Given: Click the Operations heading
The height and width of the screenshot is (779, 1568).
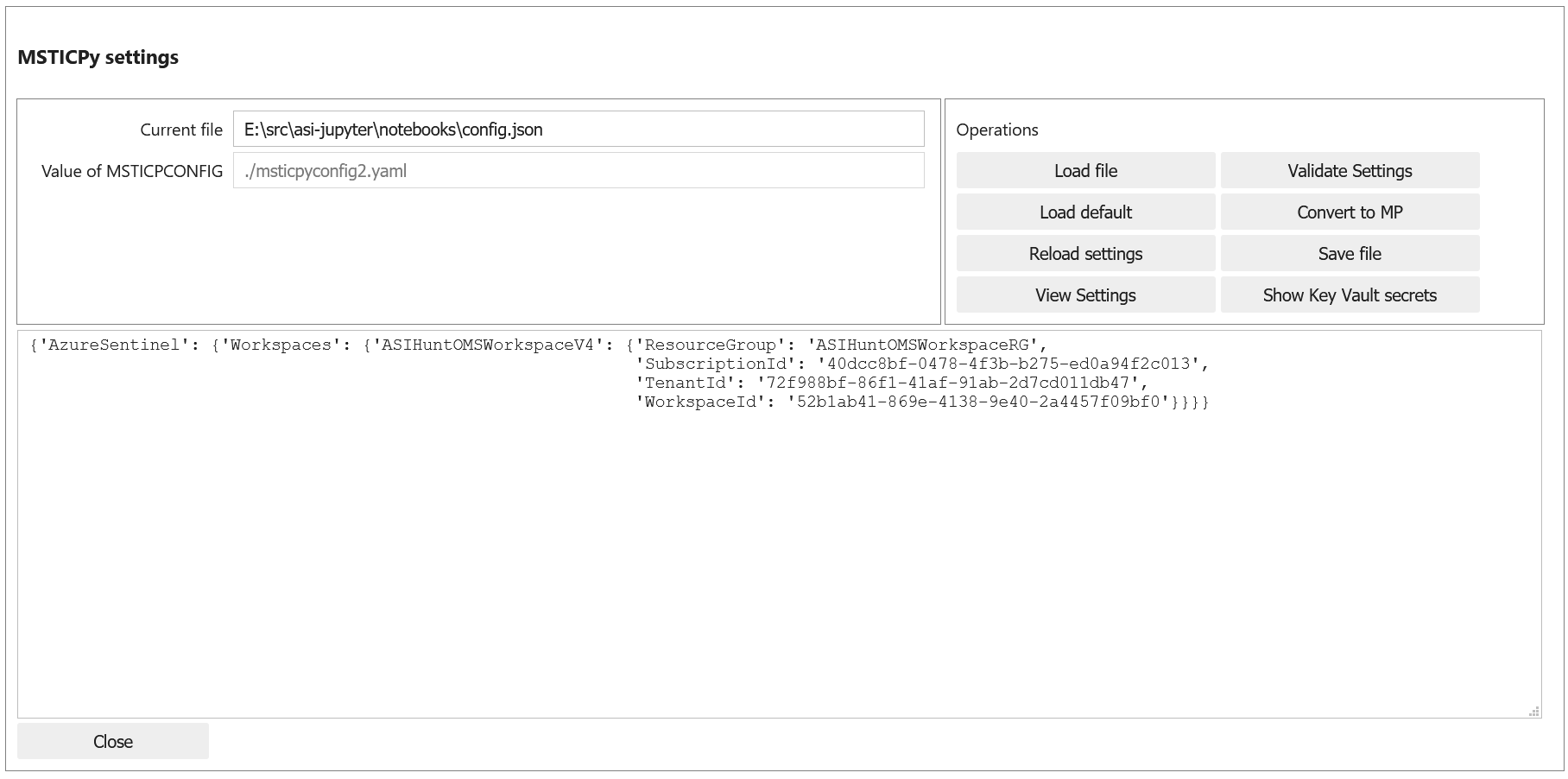Looking at the screenshot, I should 997,130.
